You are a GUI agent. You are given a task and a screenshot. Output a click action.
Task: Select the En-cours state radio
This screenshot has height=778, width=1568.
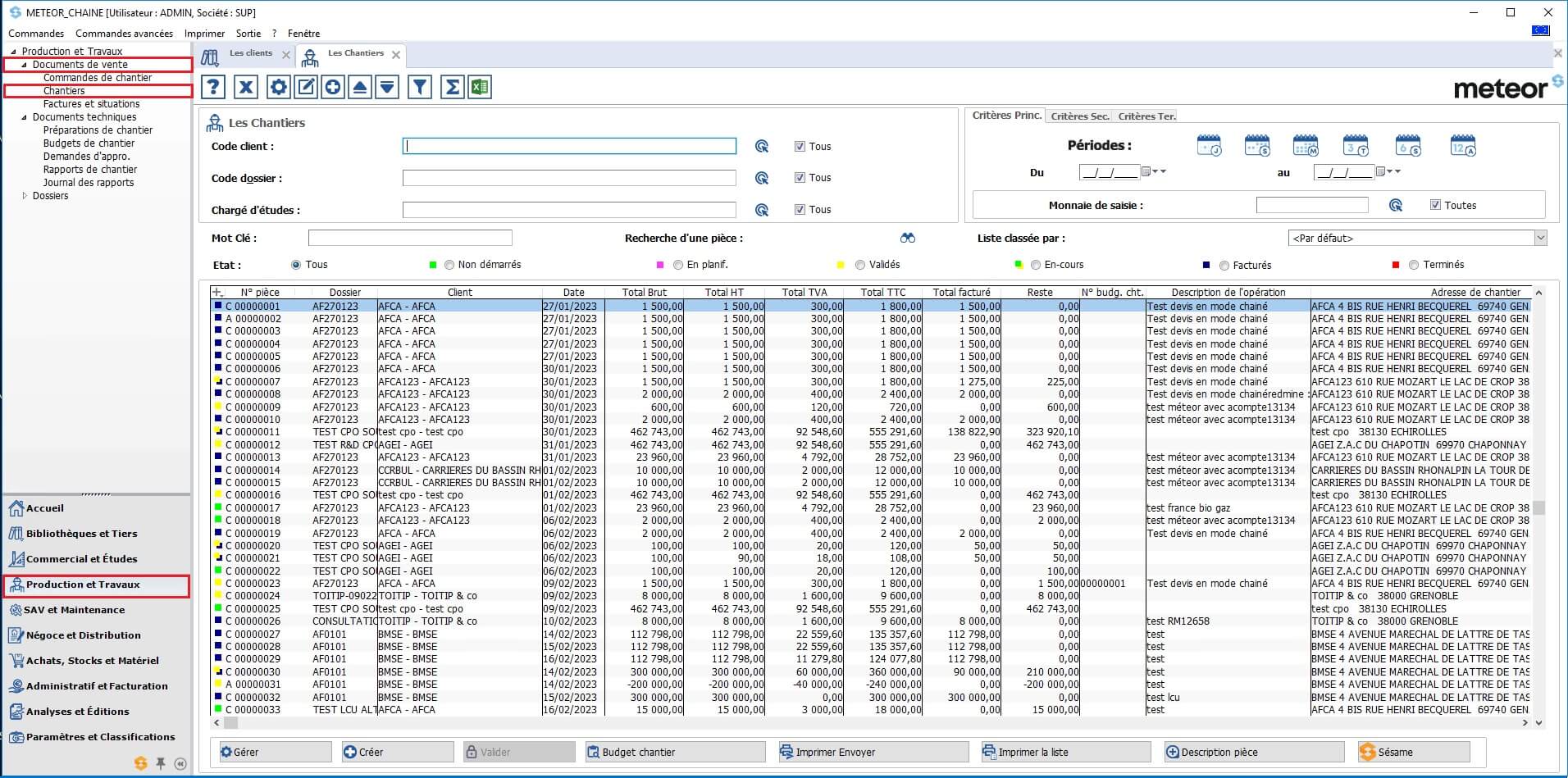coord(1036,265)
